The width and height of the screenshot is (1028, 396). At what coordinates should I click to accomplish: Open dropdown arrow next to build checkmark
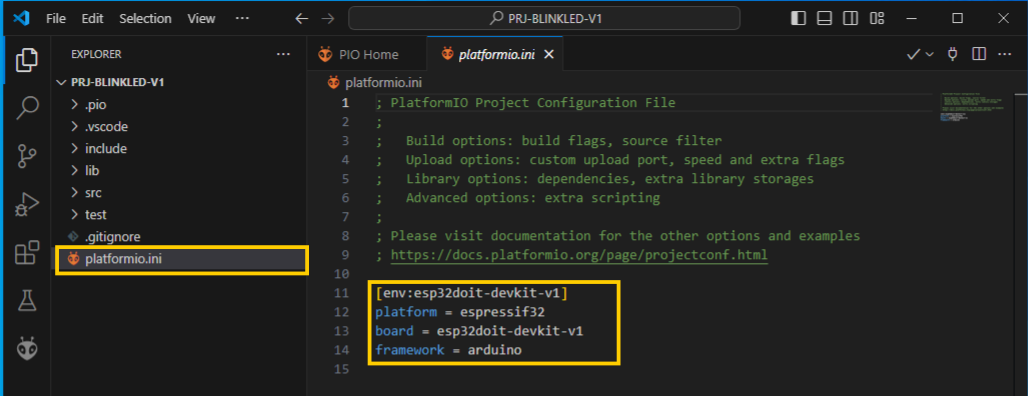point(930,55)
